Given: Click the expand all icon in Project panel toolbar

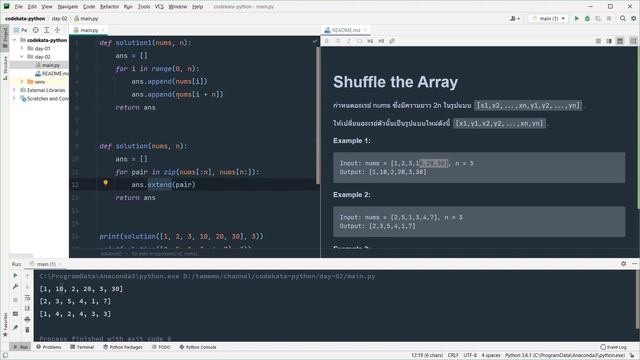Looking at the screenshot, I should coord(47,30).
